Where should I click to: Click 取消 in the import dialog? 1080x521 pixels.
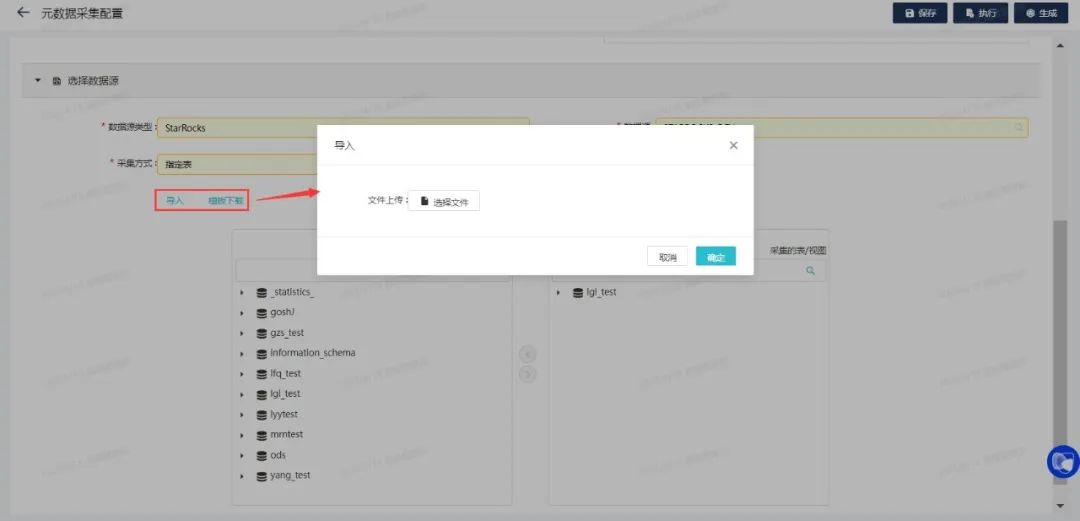667,257
